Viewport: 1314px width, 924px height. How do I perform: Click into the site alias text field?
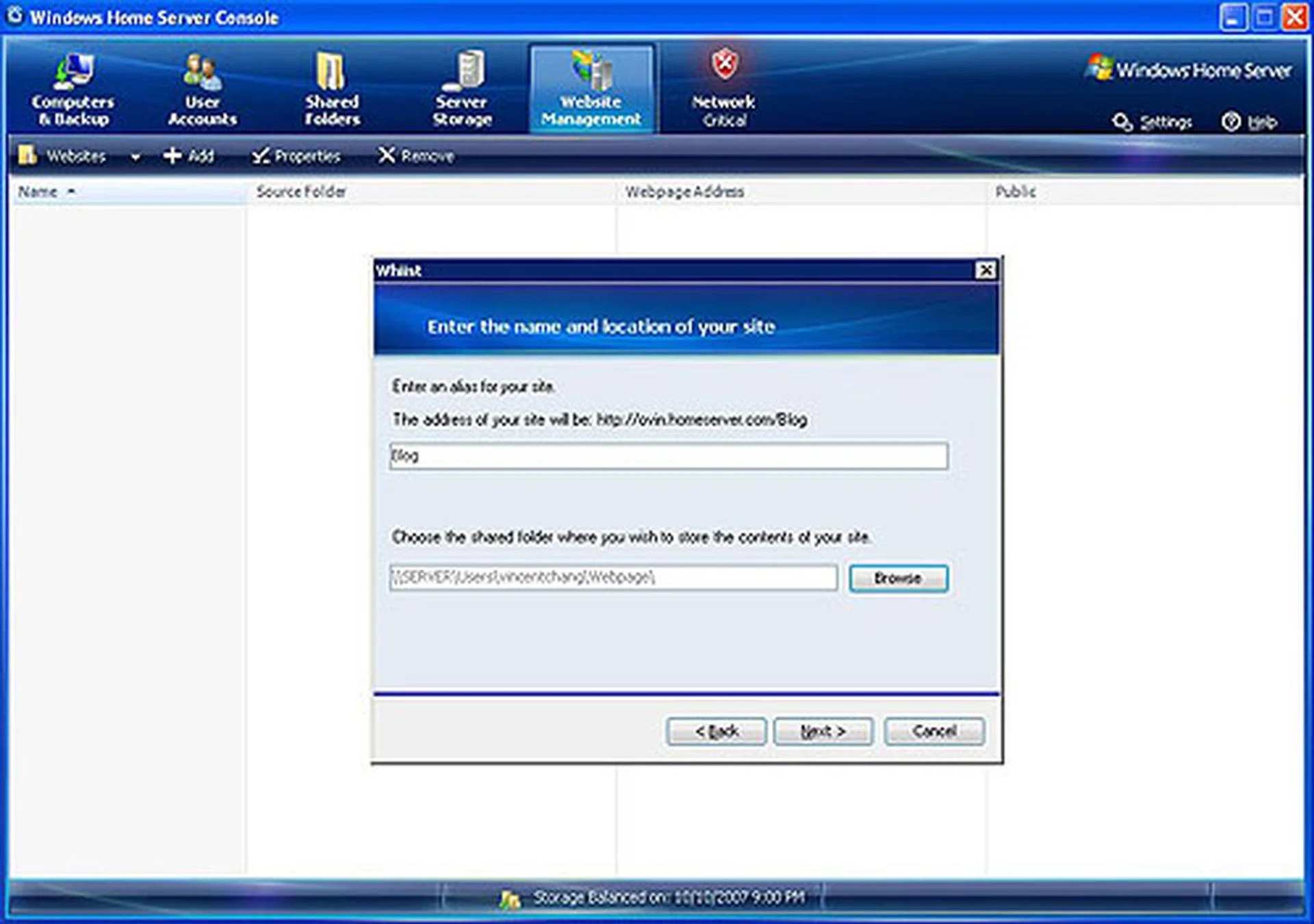[x=668, y=456]
